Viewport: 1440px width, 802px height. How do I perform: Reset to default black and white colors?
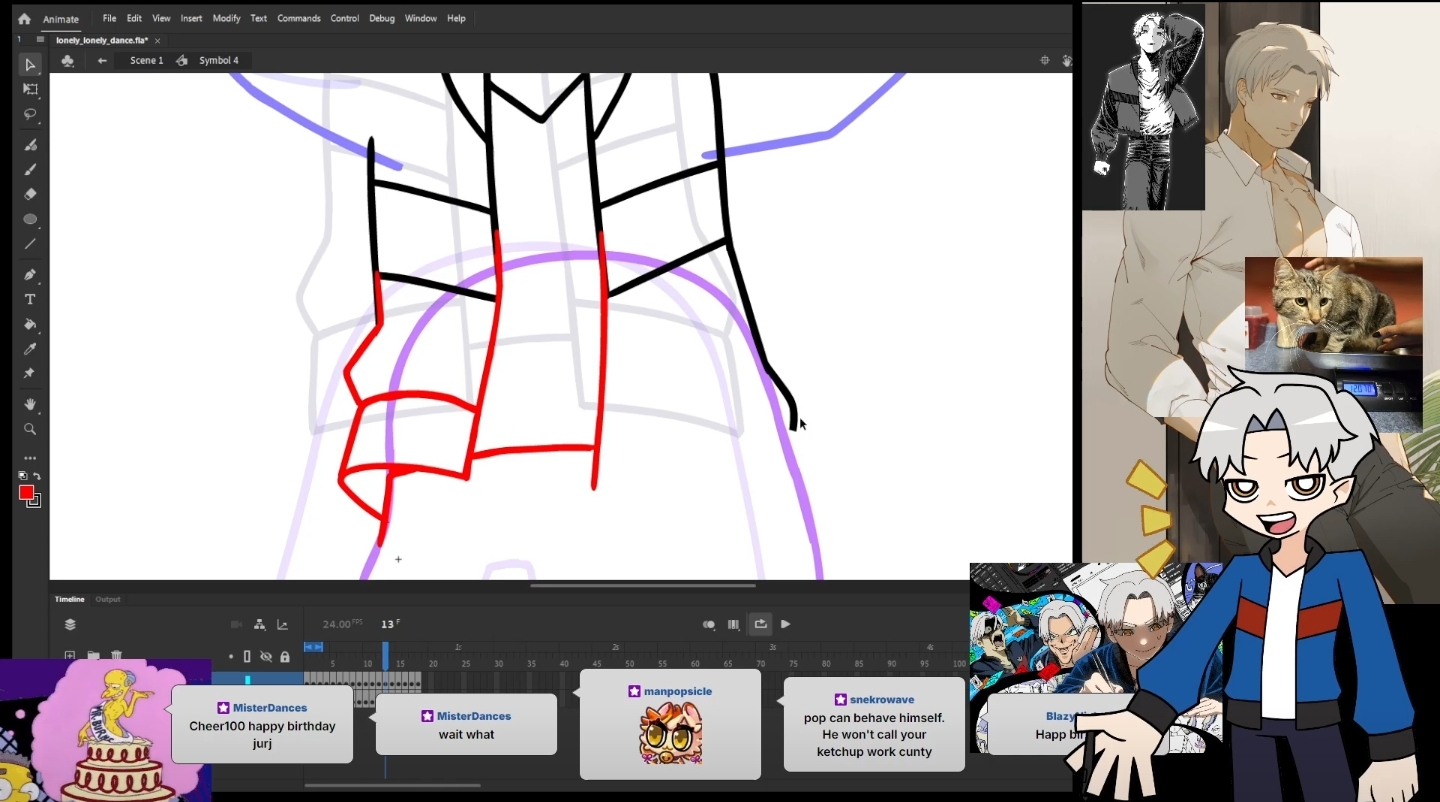tap(23, 476)
